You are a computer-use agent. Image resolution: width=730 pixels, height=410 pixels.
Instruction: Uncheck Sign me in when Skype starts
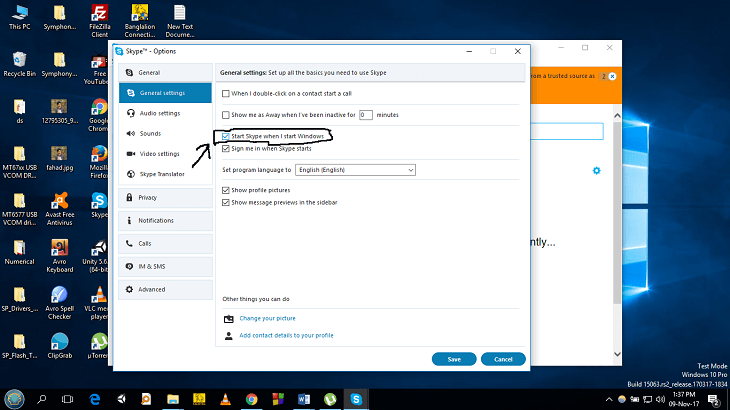coord(226,148)
